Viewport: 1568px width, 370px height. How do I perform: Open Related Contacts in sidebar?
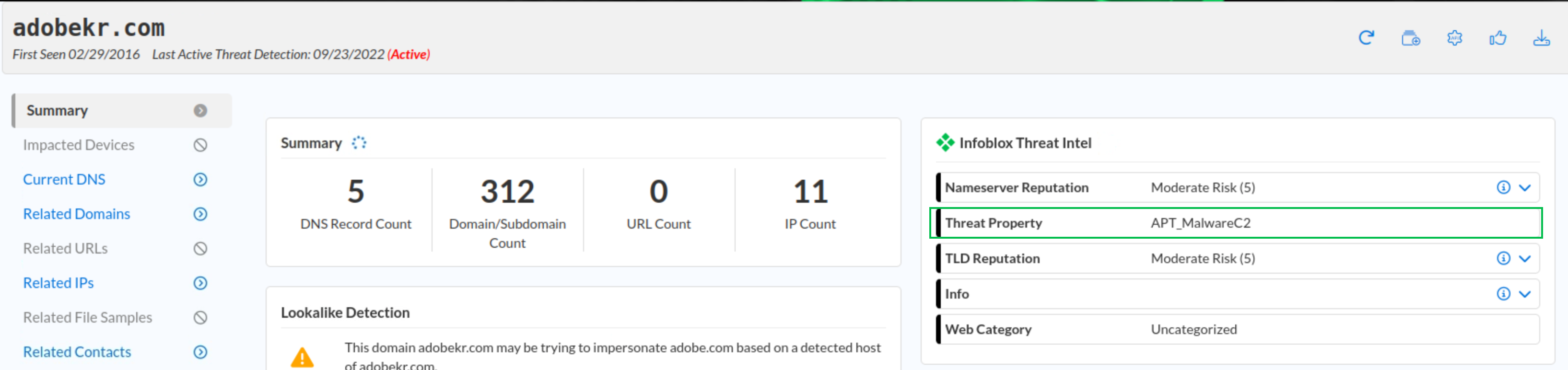coord(77,352)
